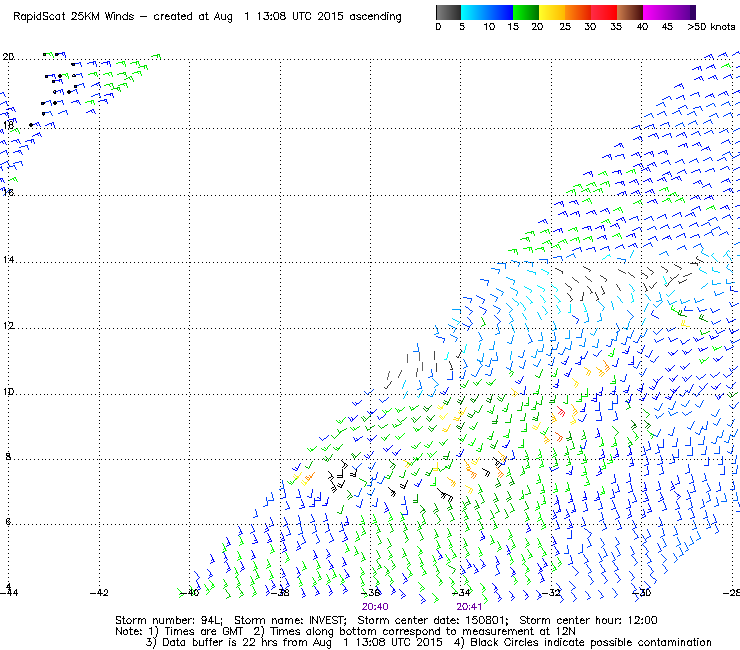Image resolution: width=740 pixels, height=650 pixels.
Task: Click the green 15-20 knots legend segment
Action: (526, 12)
